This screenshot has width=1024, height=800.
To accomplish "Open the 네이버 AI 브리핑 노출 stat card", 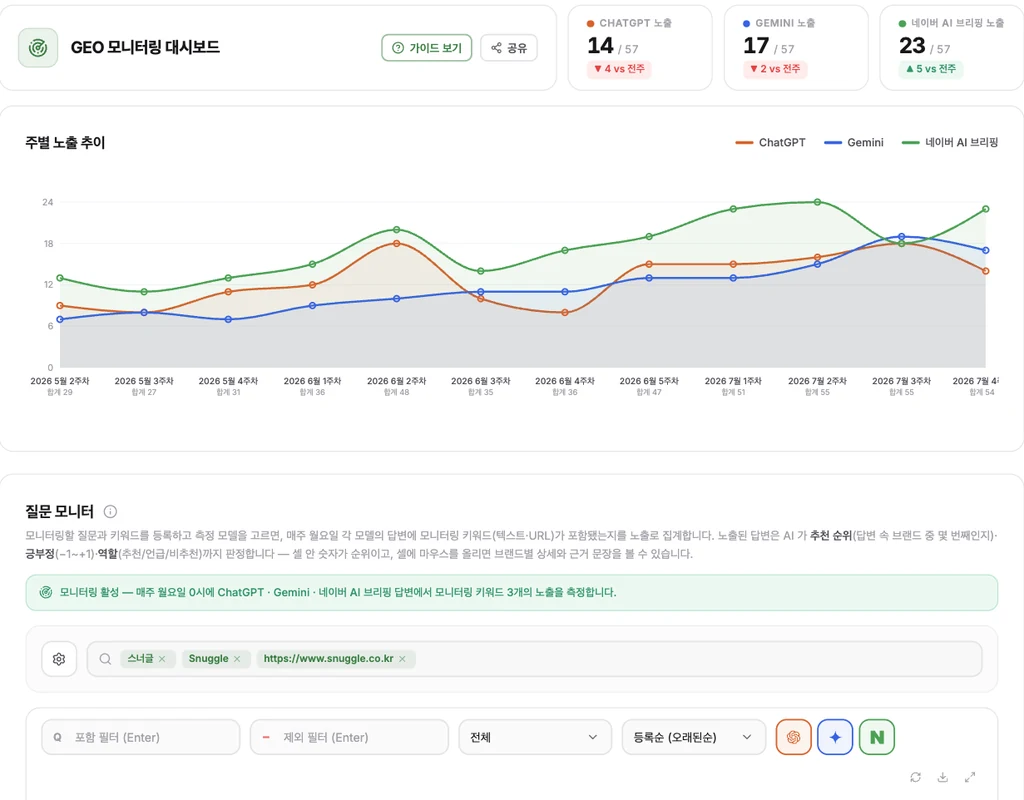I will point(952,48).
